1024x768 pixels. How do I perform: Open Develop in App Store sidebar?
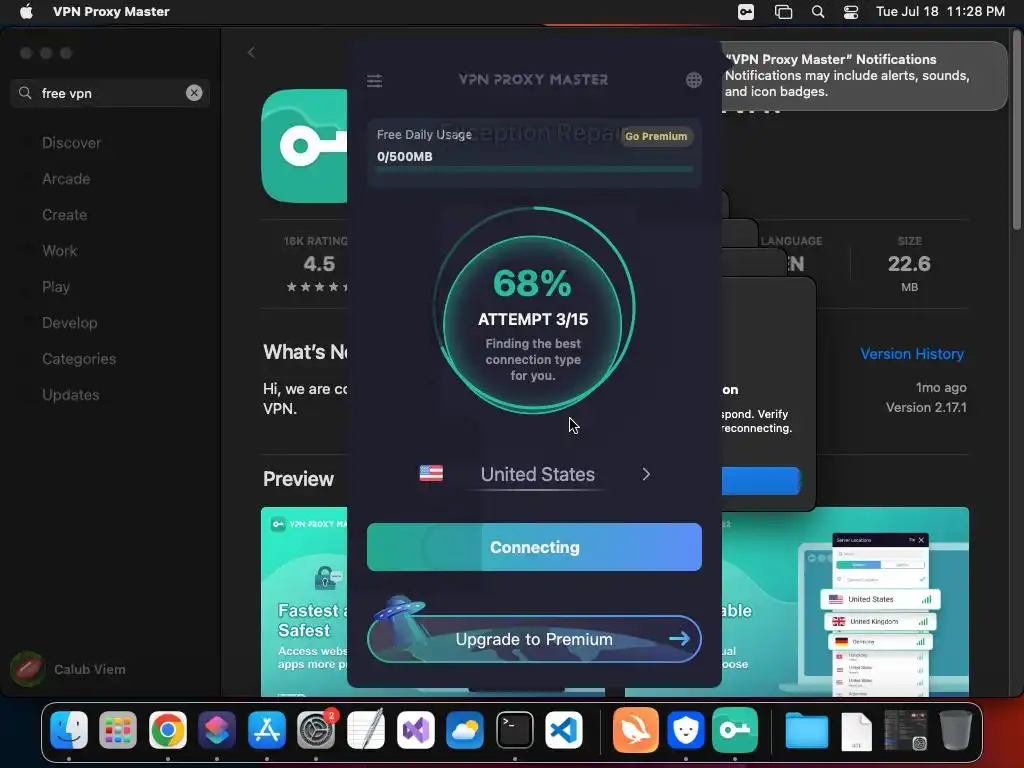click(x=69, y=323)
